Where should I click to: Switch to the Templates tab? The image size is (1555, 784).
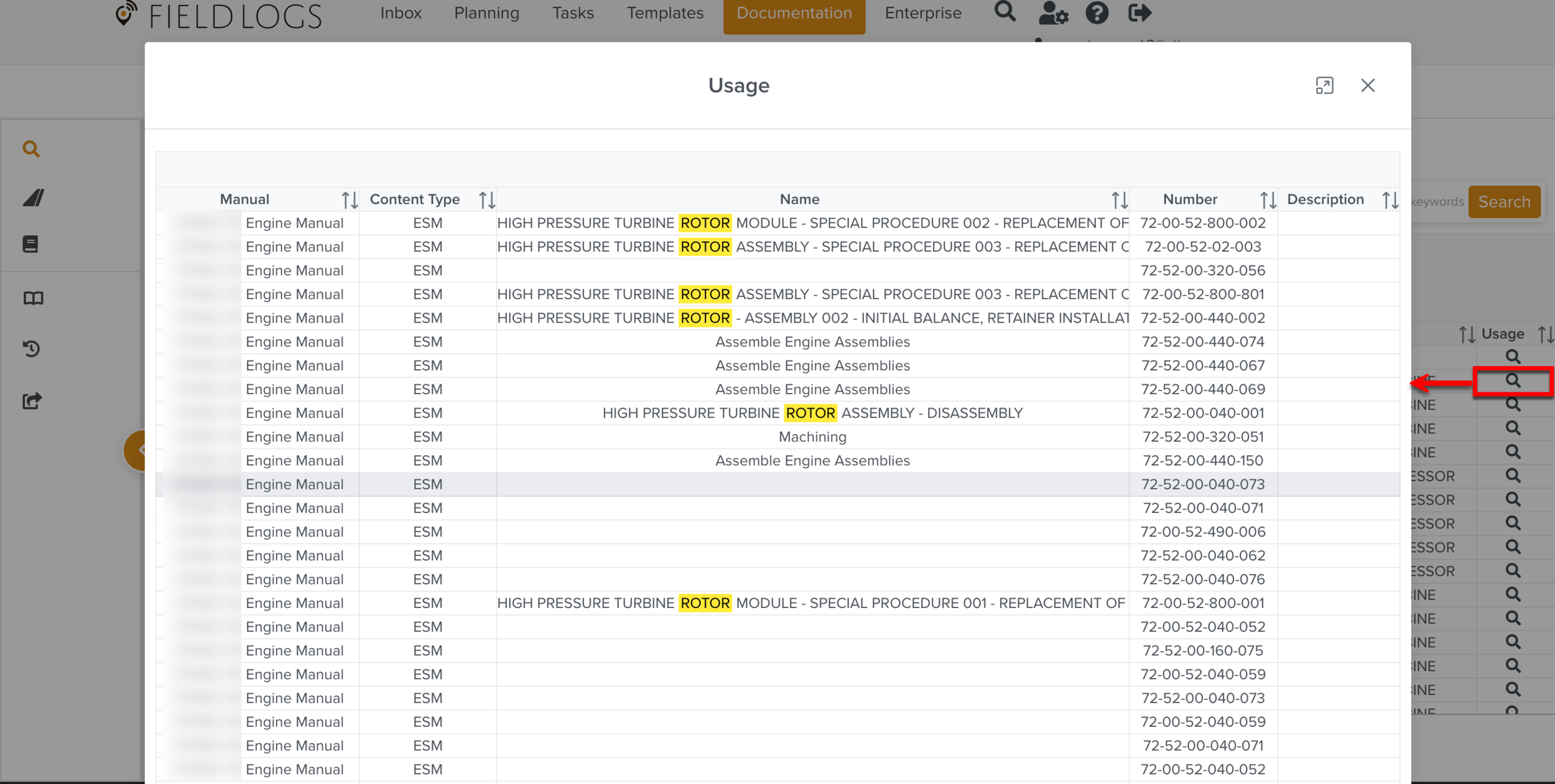tap(665, 13)
